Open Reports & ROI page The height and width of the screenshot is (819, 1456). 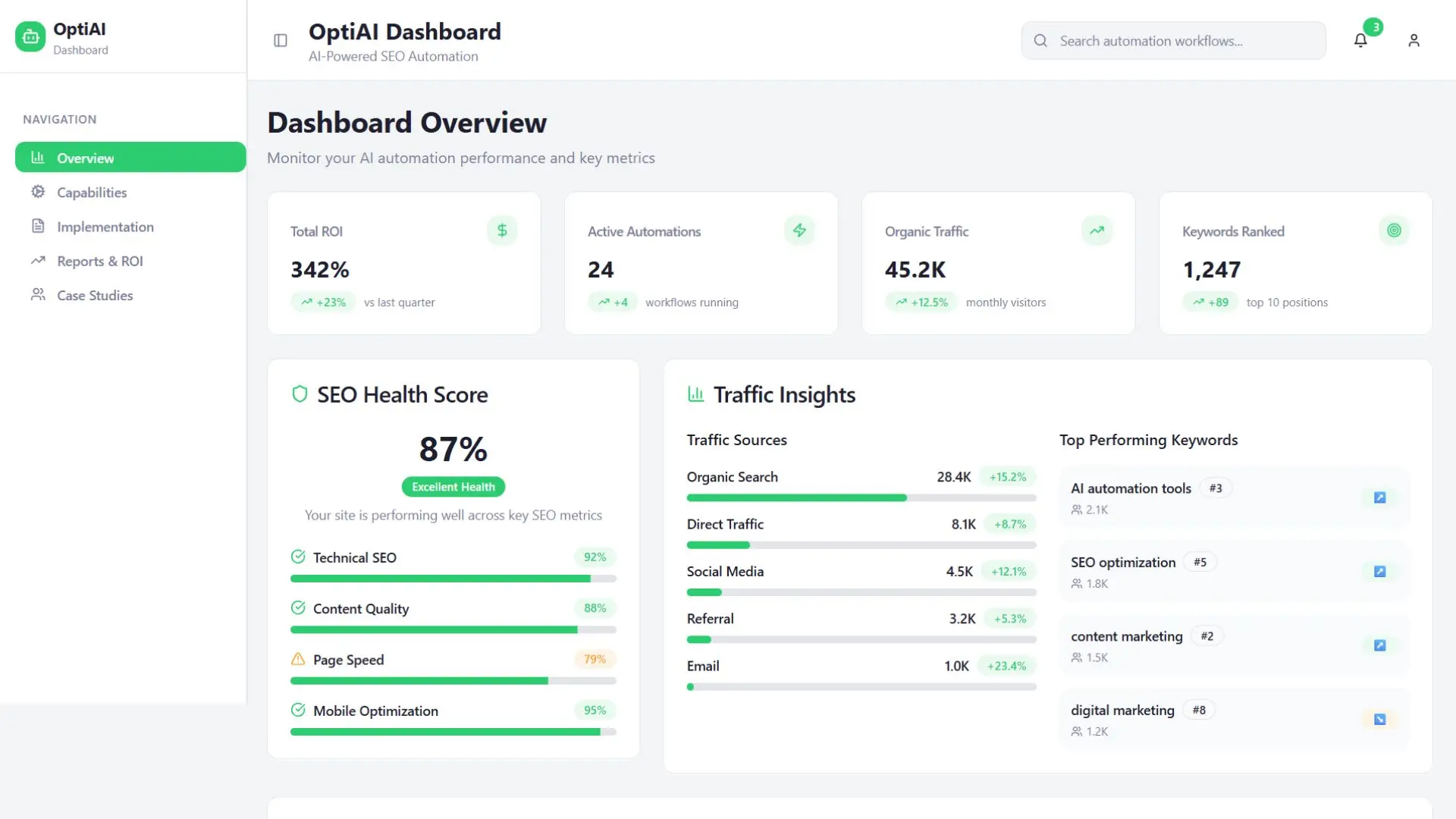[130, 260]
